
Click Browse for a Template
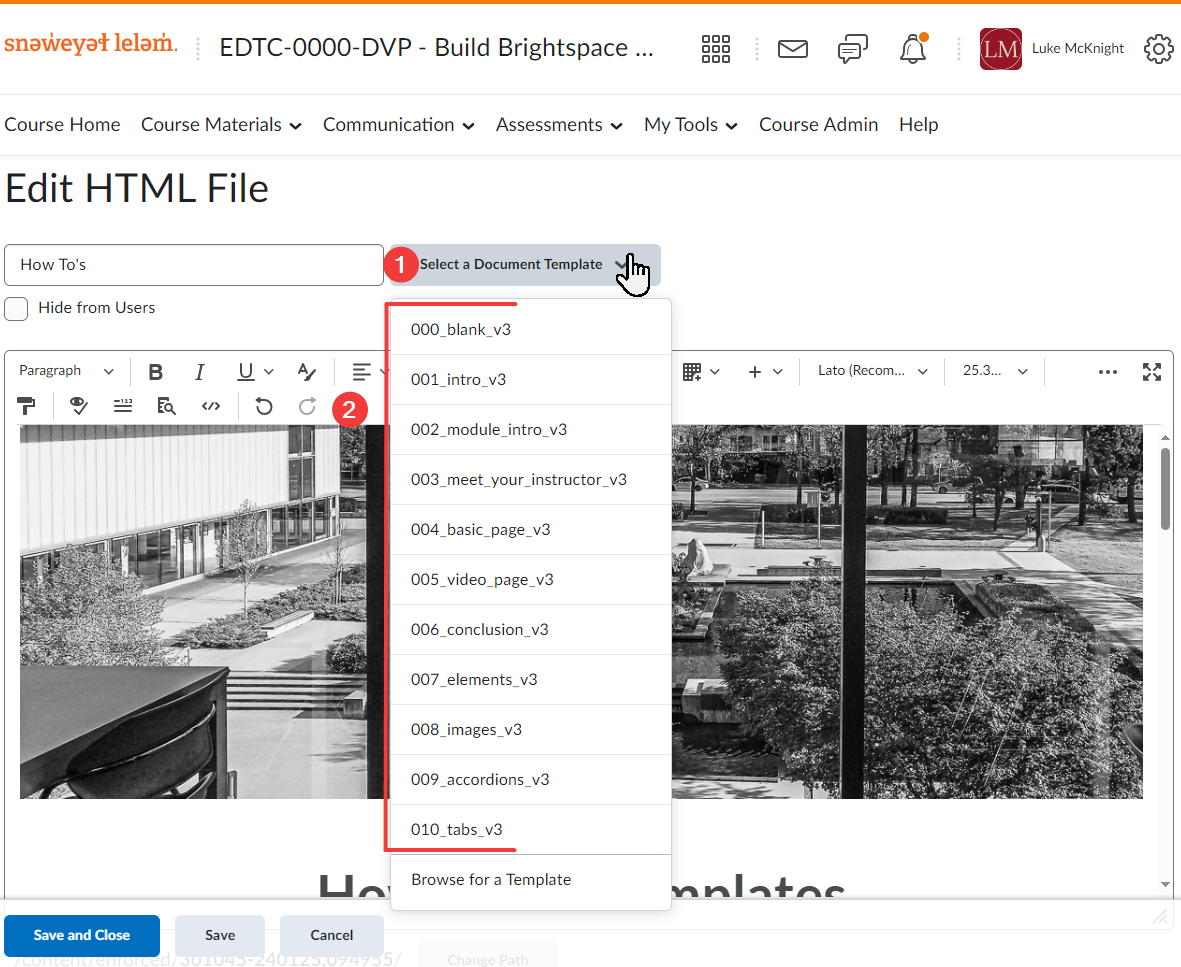point(531,880)
